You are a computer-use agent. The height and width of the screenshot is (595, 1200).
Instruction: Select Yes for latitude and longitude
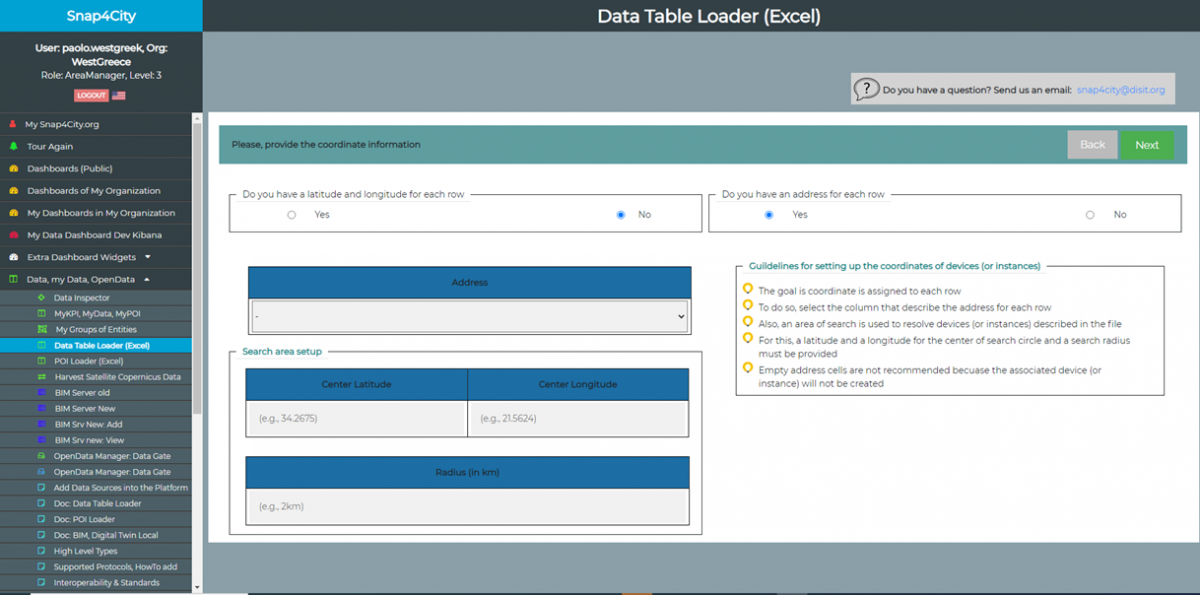[292, 215]
